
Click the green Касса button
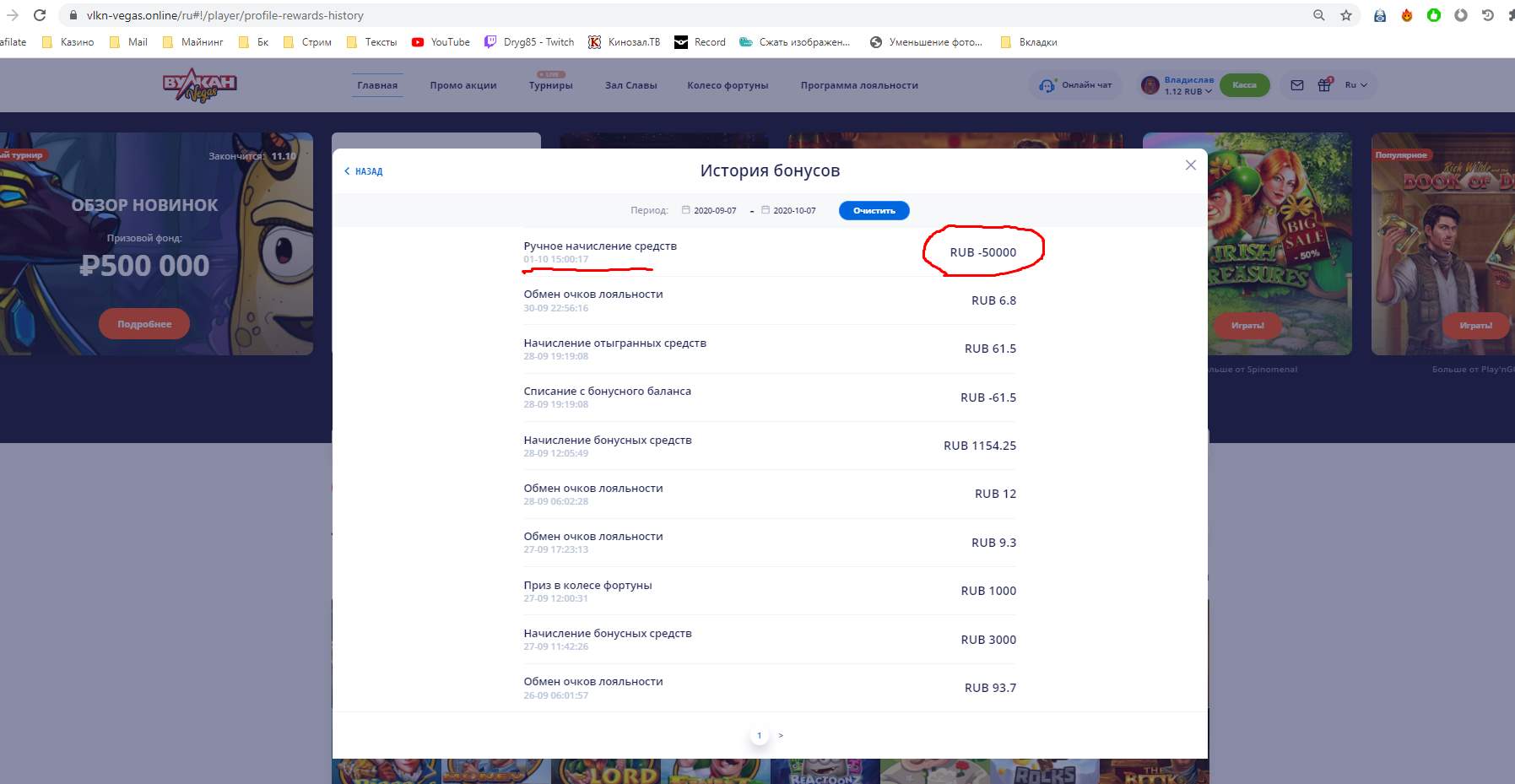coord(1244,85)
